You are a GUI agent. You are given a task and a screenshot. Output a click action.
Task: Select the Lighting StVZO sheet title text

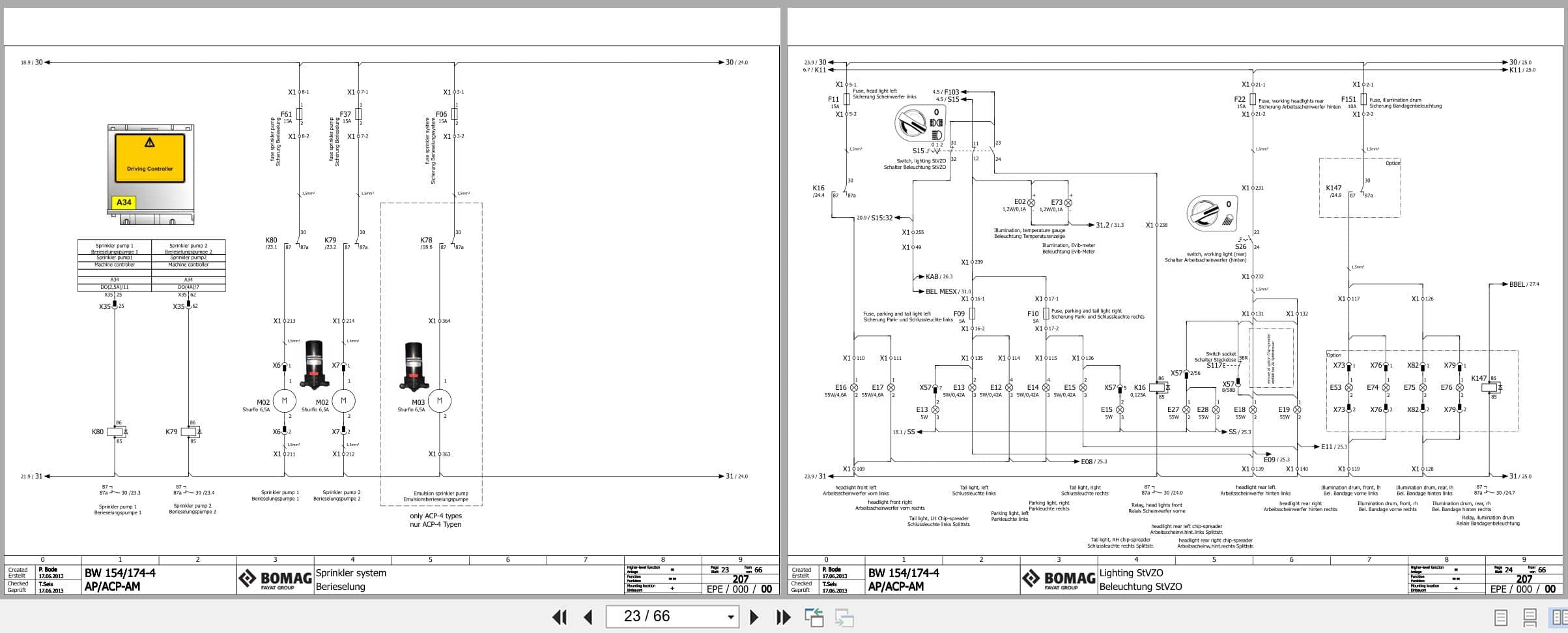pyautogui.click(x=1134, y=573)
